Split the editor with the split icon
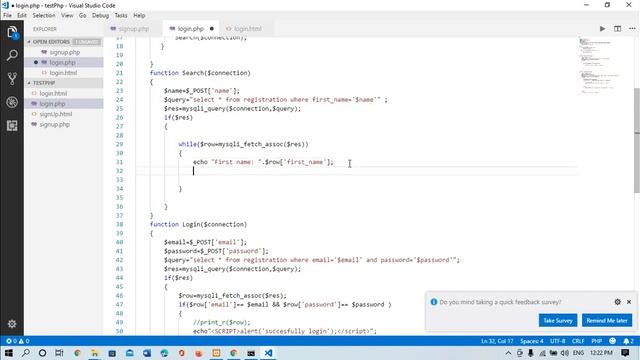Viewport: 640px width, 360px height. pyautogui.click(x=618, y=29)
